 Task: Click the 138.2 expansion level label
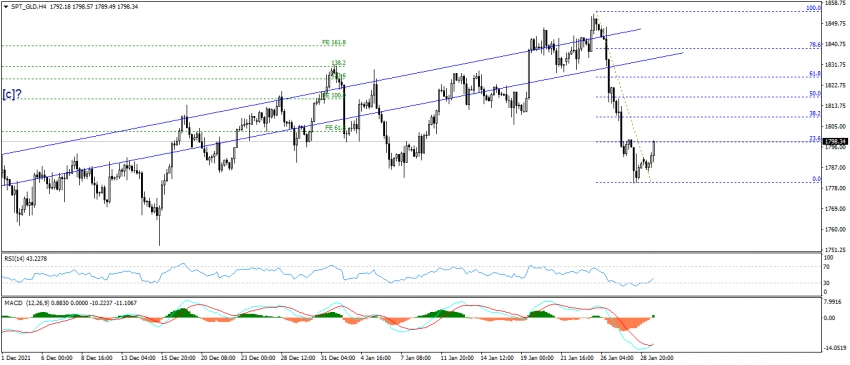click(338, 63)
